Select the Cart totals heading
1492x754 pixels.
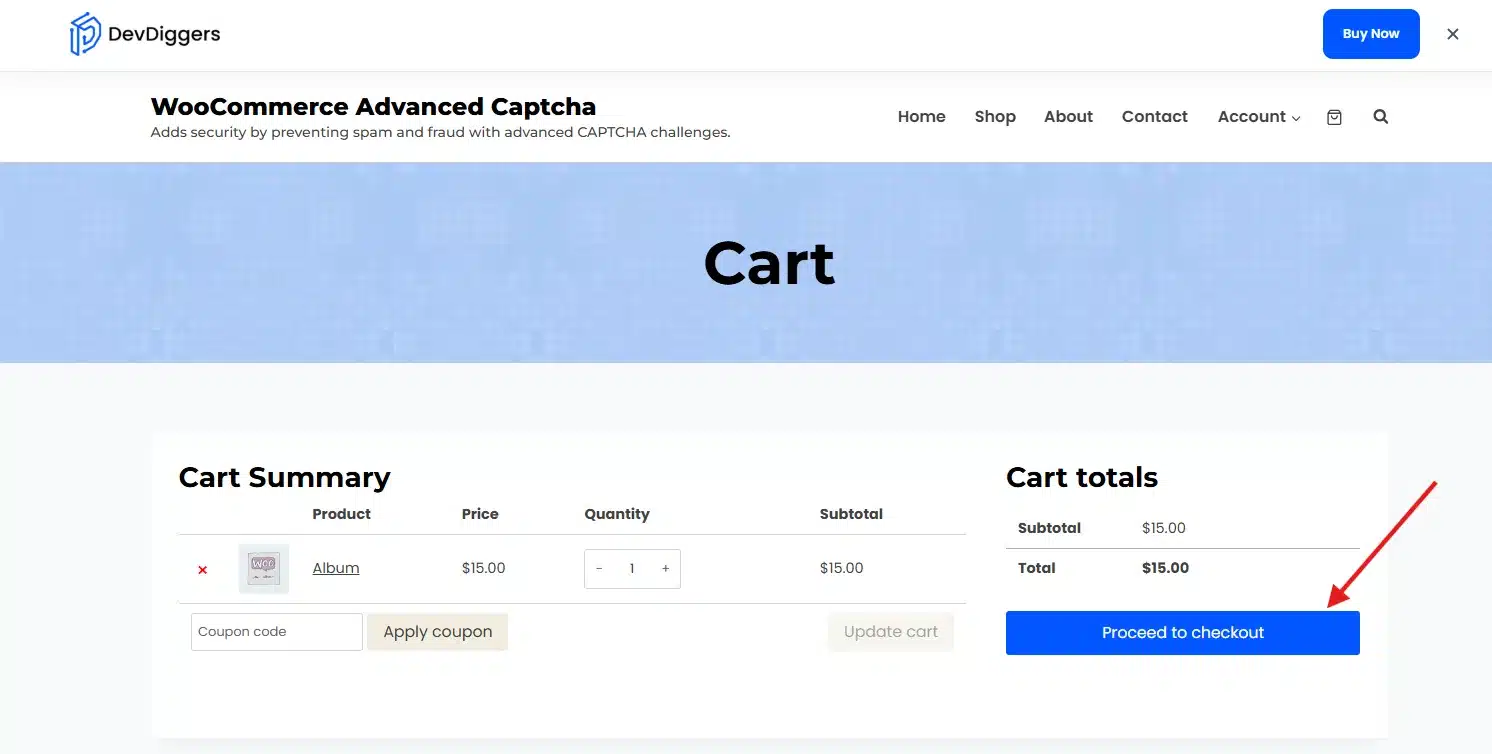tap(1082, 478)
